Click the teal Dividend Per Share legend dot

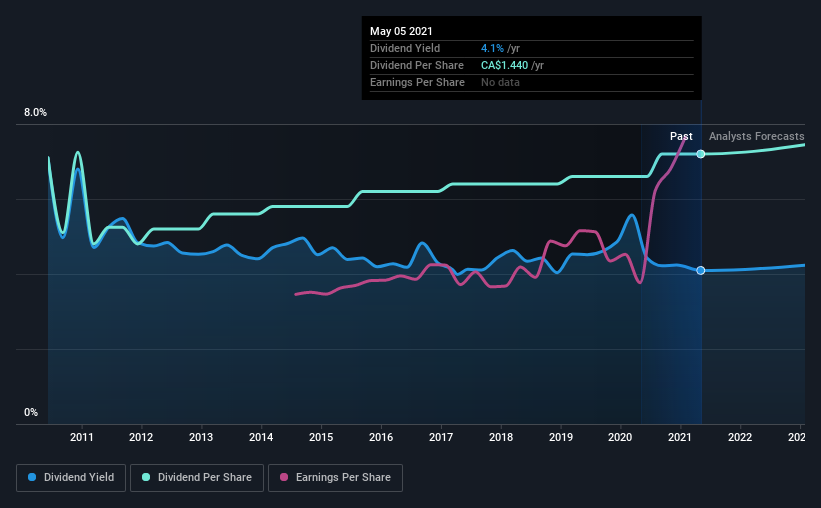(146, 477)
